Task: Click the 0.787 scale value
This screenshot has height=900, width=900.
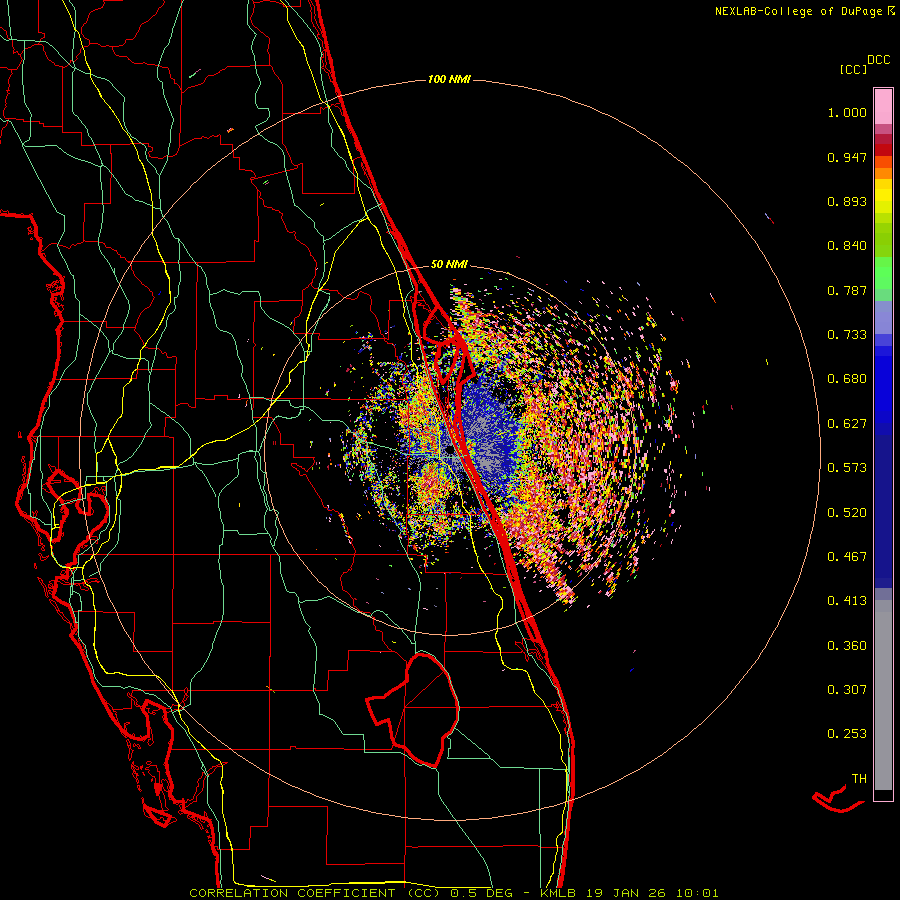Action: (847, 290)
